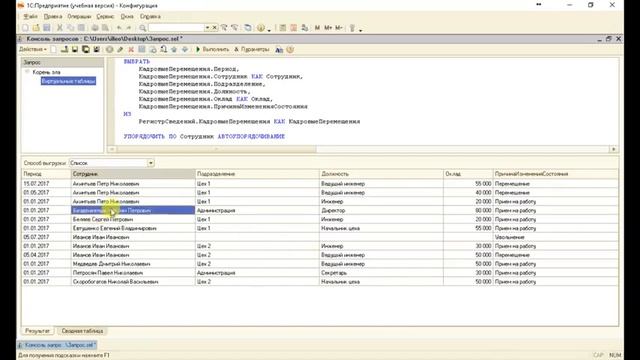
Task: Click the New document icon in main toolbar
Action: click(25, 28)
